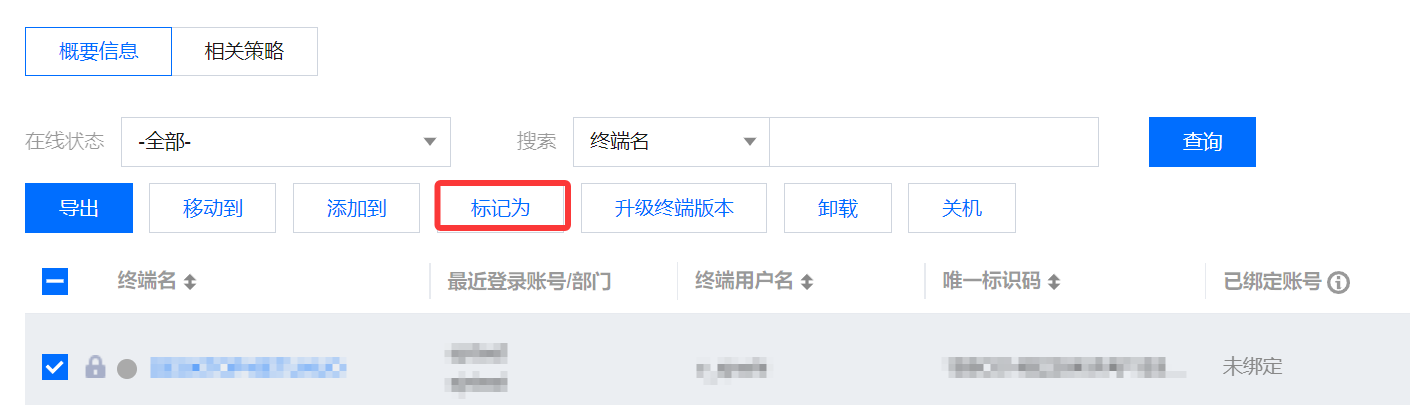This screenshot has width=1410, height=405.
Task: Sort by 唯一标识码 column arrows
Action: pyautogui.click(x=1054, y=283)
